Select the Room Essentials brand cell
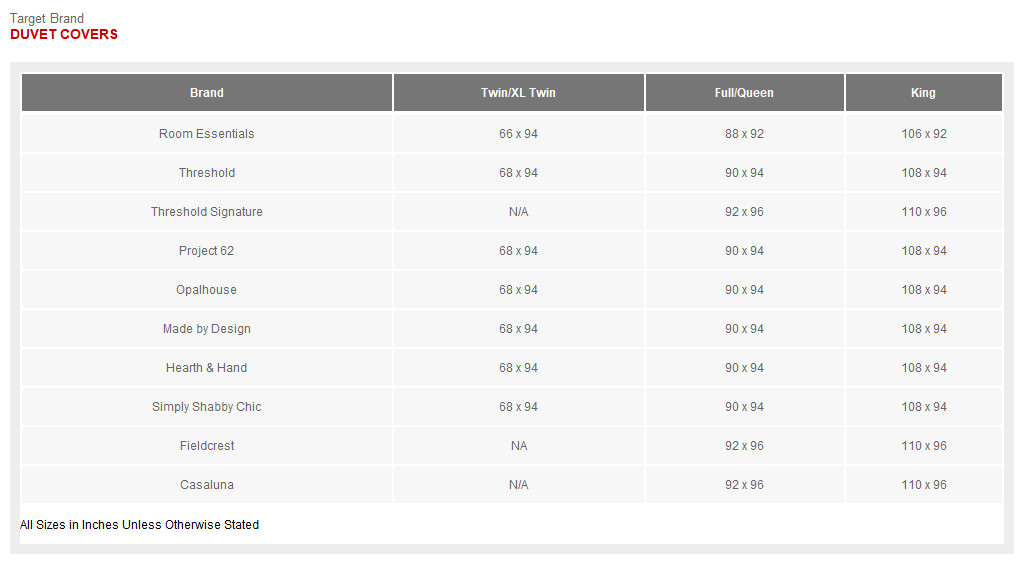Screen dimensions: 1024x569 click(x=207, y=134)
